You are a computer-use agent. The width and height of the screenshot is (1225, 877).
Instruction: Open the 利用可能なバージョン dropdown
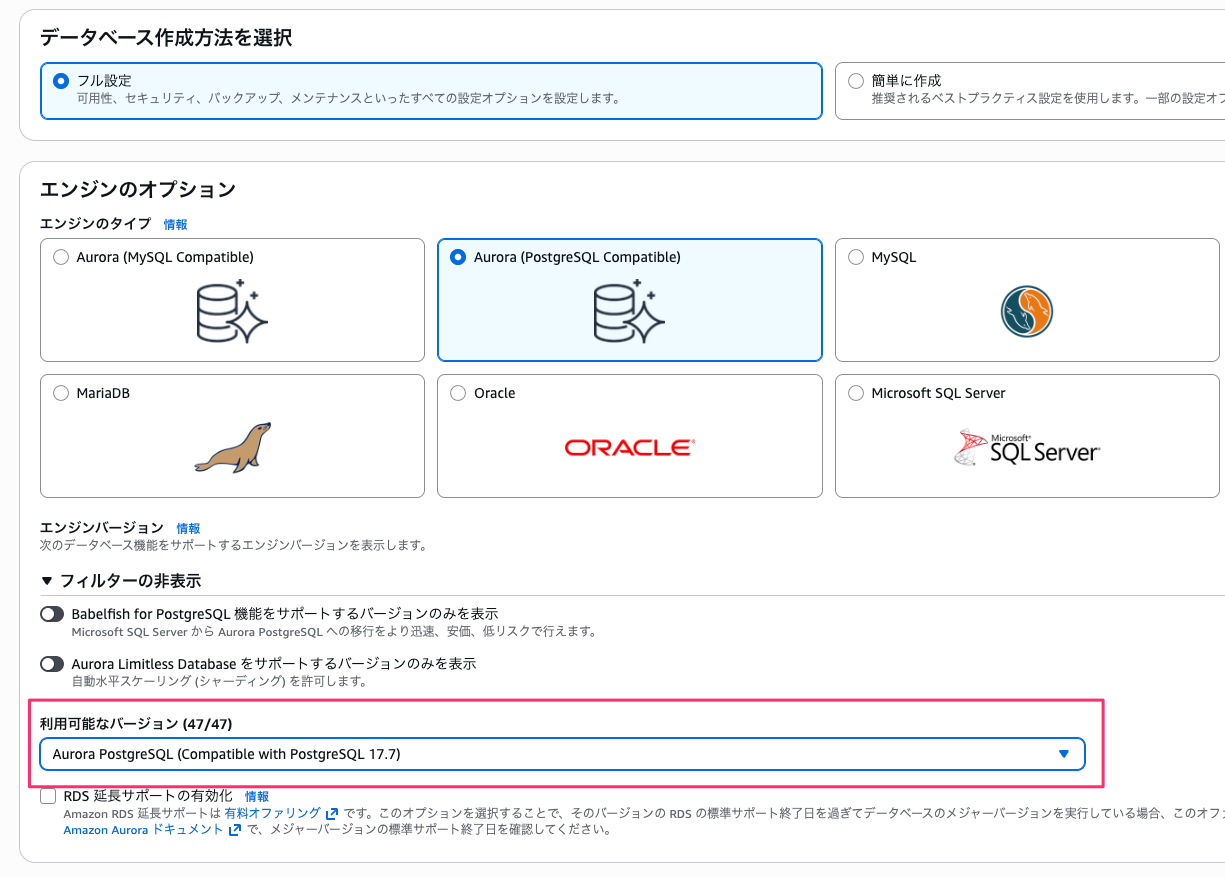click(x=562, y=754)
